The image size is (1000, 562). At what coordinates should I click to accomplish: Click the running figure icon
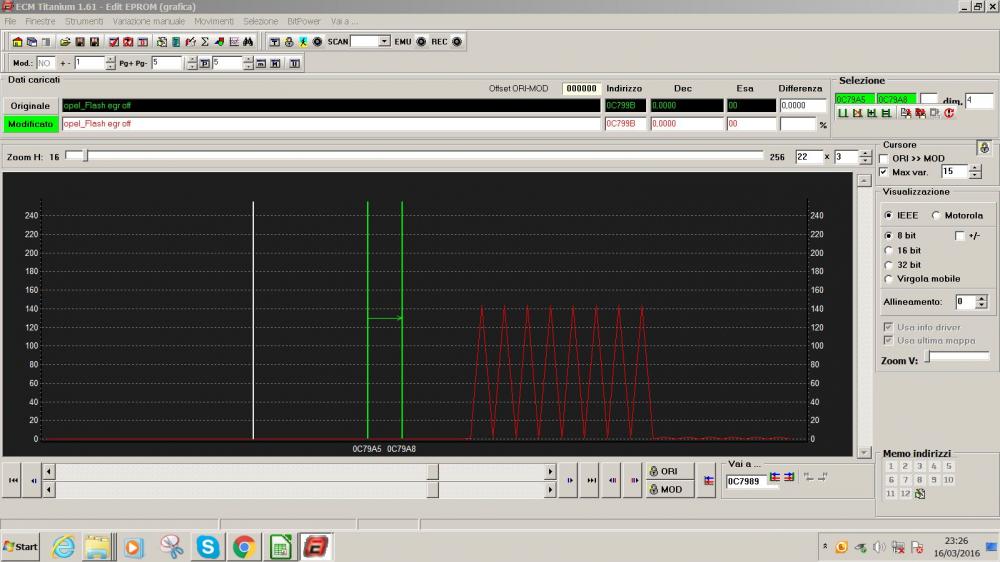303,42
